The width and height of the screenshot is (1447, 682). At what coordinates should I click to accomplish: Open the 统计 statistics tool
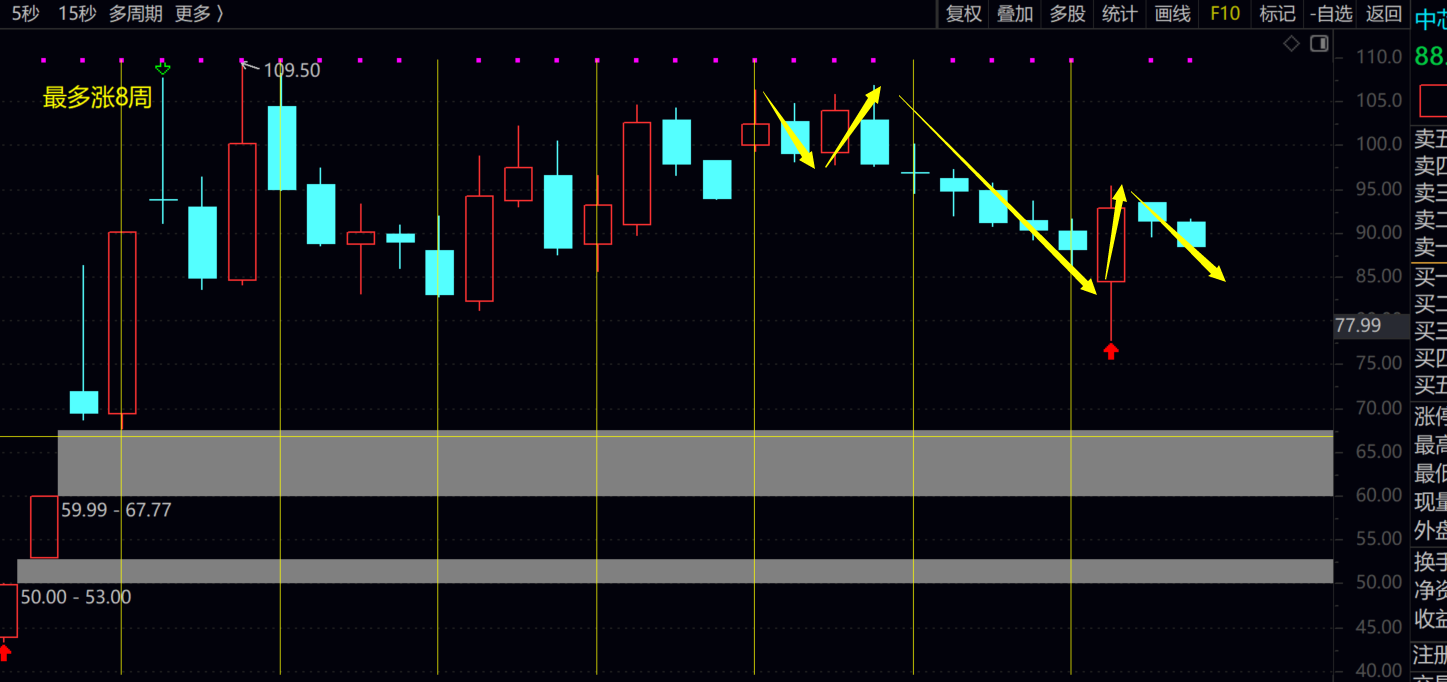click(1119, 13)
